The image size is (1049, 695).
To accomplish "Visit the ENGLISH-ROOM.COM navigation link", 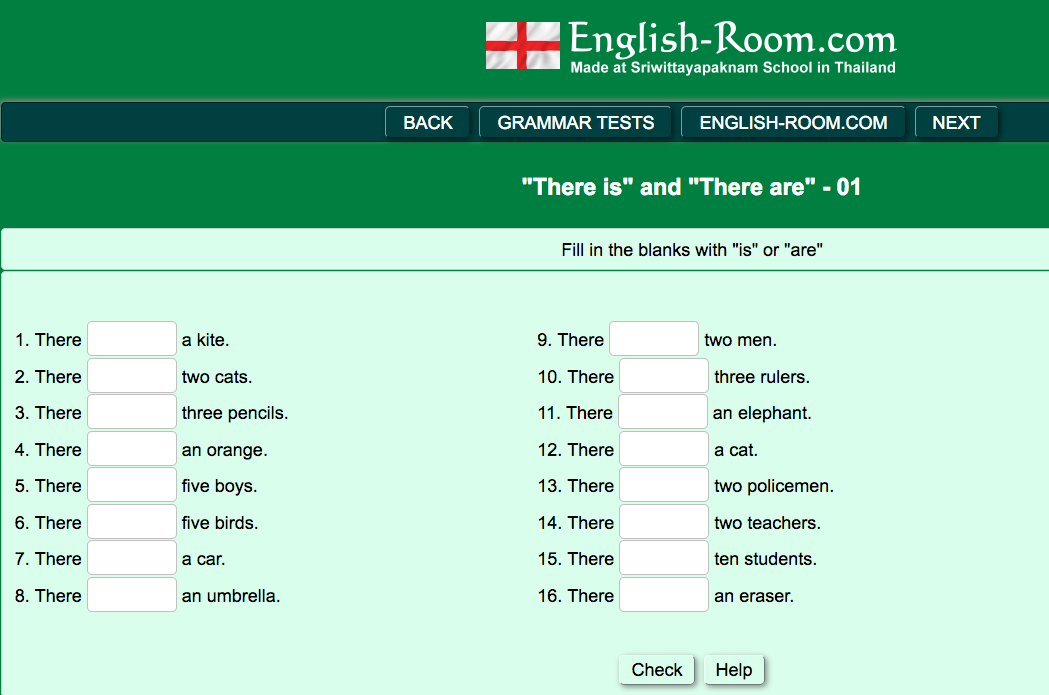I will (x=793, y=122).
